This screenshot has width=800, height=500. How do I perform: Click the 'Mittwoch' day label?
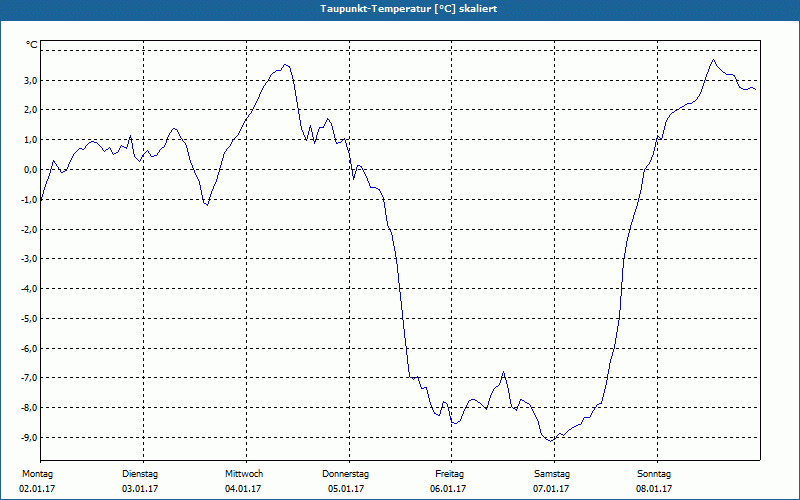pos(244,474)
